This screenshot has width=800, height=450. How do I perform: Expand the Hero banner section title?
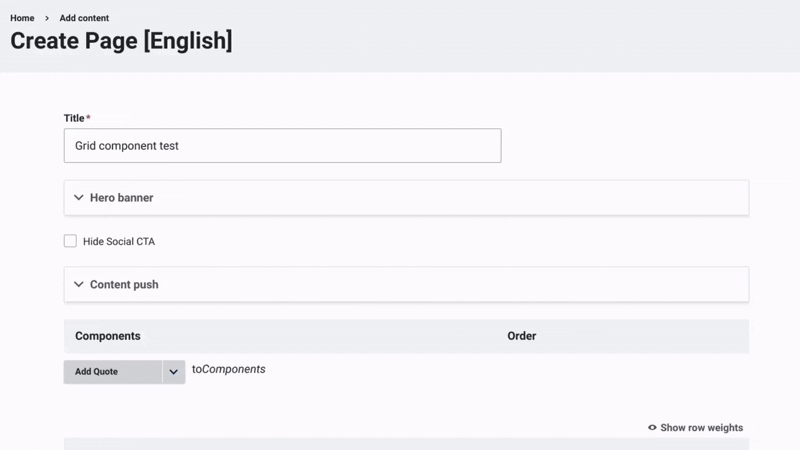pos(122,198)
